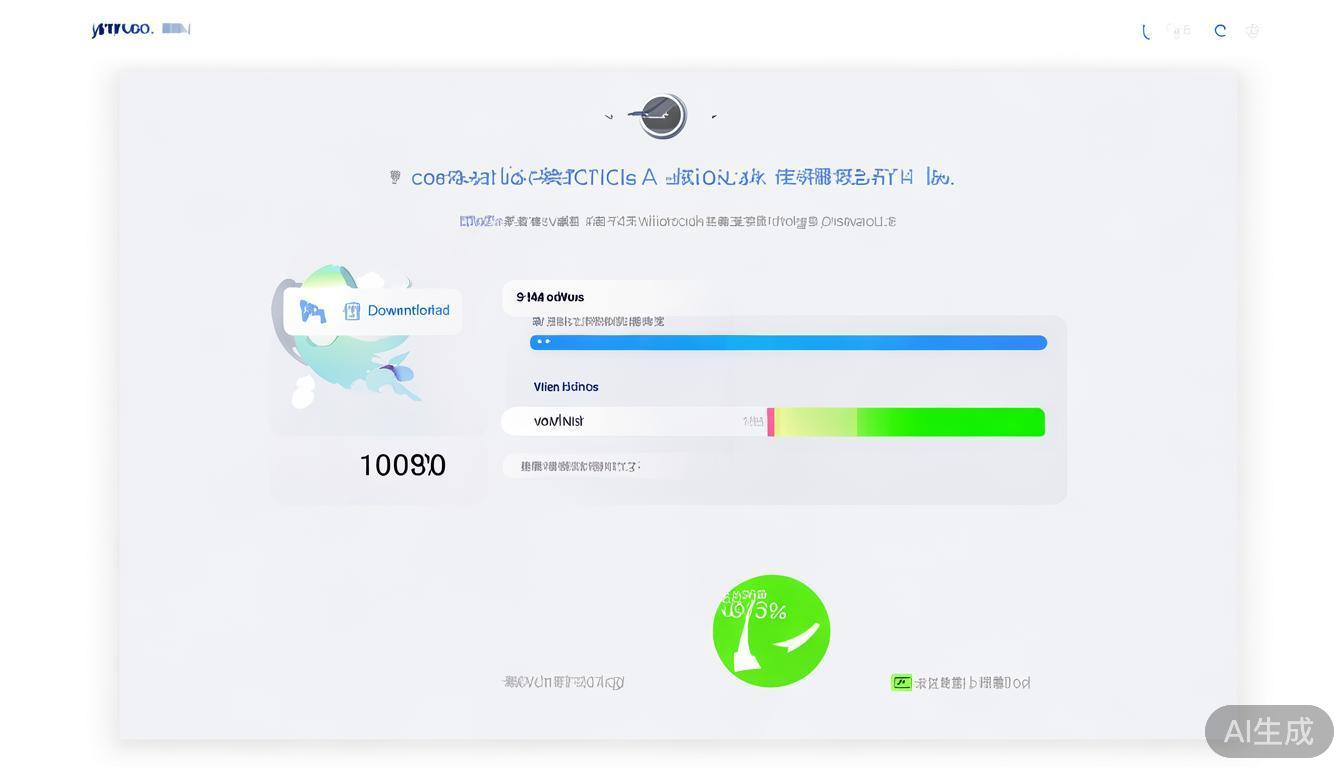
Task: Click the Download button
Action: (408, 311)
